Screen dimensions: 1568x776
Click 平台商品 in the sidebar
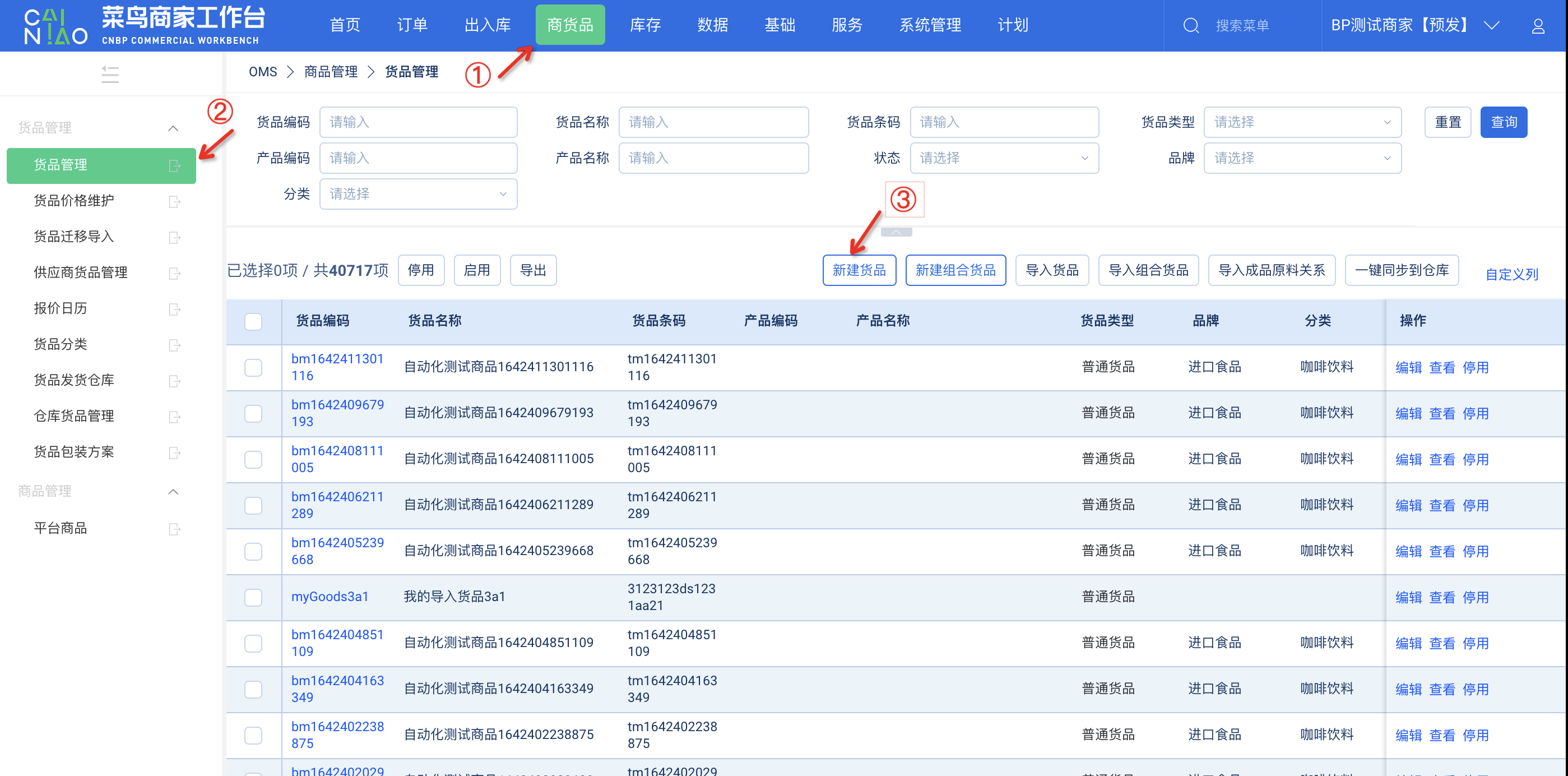pyautogui.click(x=61, y=529)
